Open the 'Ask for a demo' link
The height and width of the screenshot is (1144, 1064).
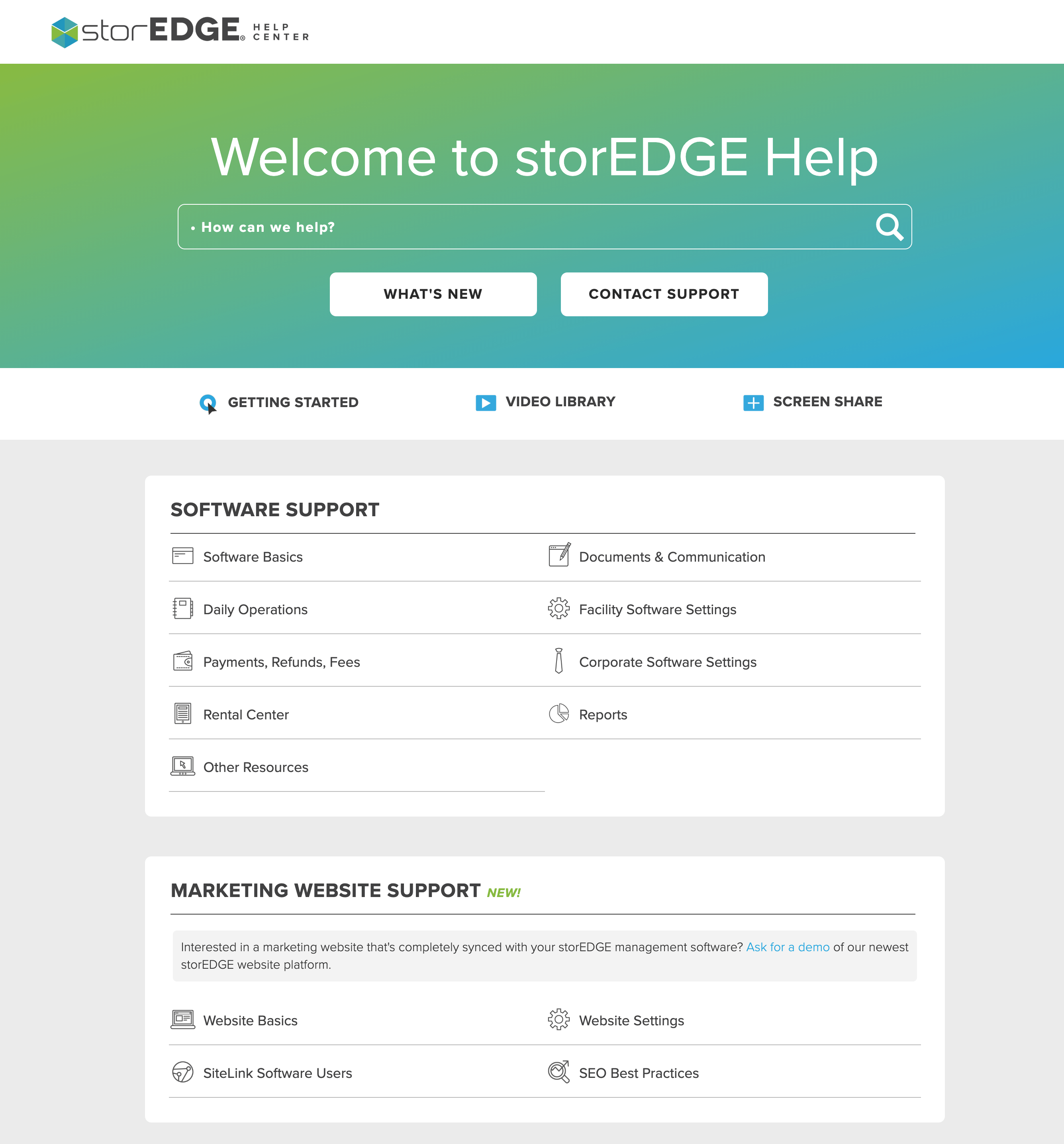(787, 946)
